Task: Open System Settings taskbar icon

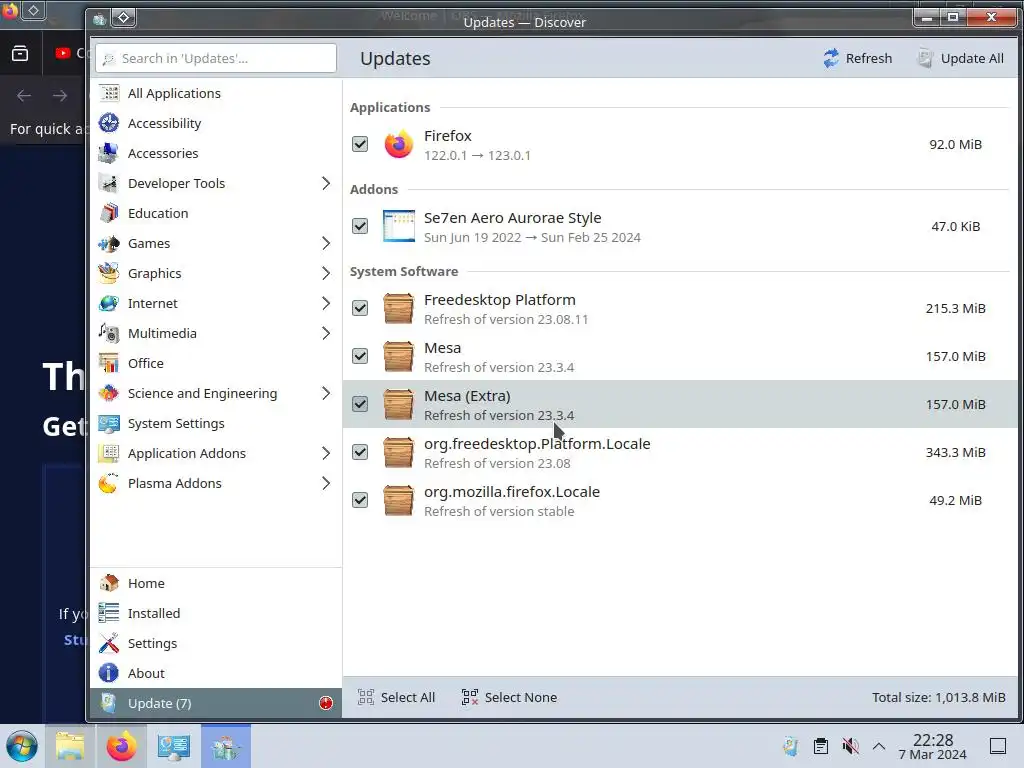Action: (174, 746)
